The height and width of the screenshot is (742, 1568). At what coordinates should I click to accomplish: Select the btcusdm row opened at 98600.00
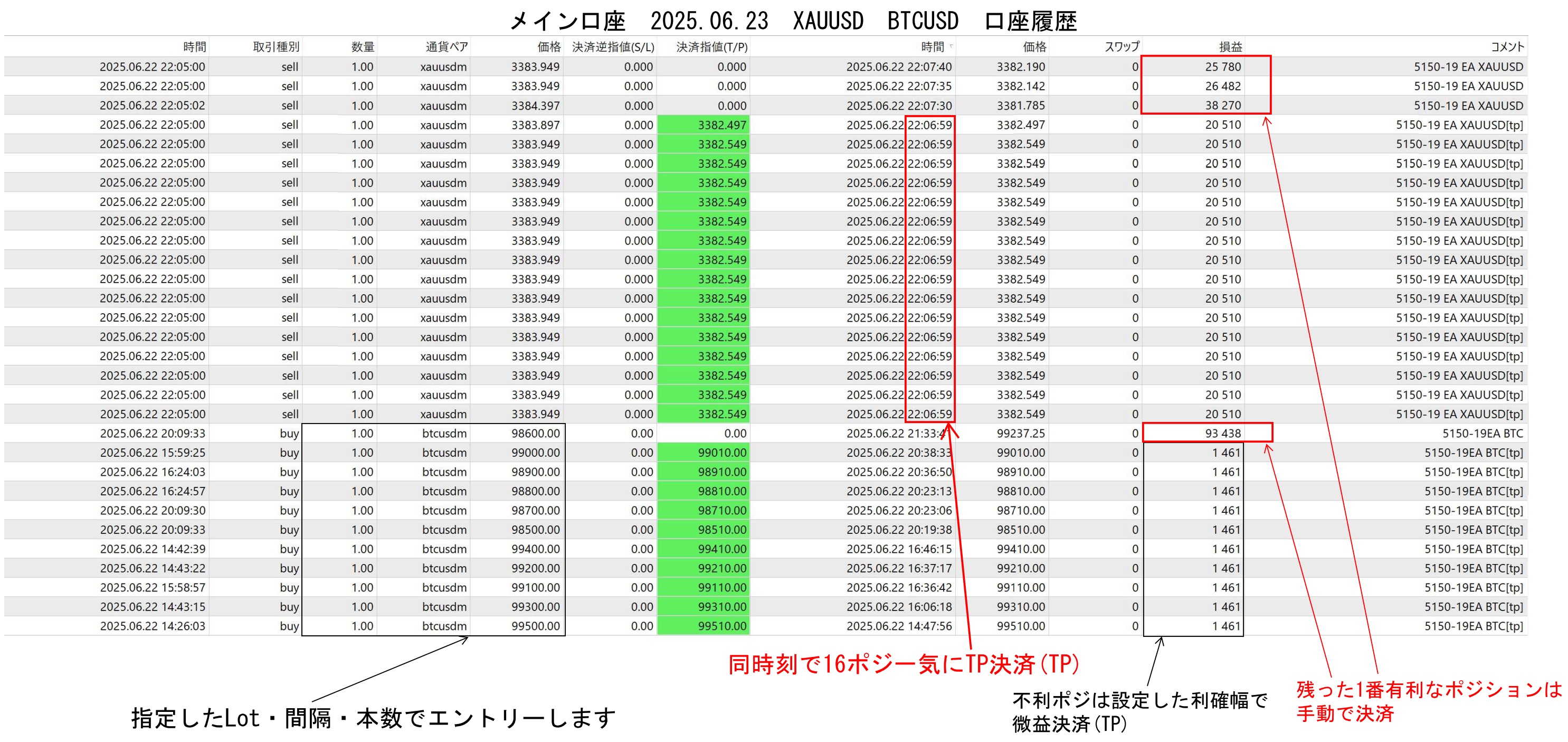[x=444, y=433]
